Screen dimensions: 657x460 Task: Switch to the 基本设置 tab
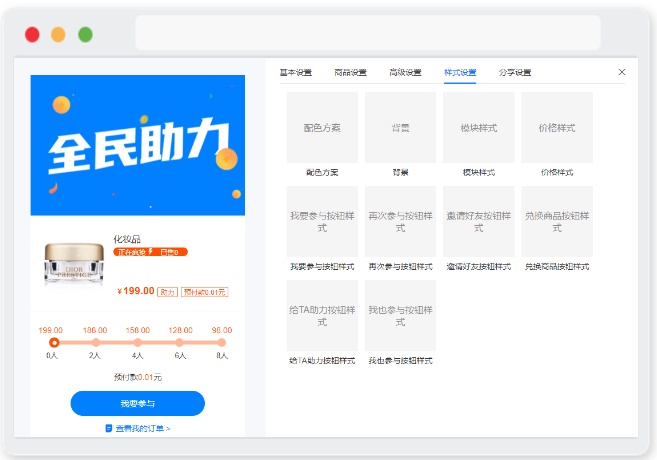point(295,72)
